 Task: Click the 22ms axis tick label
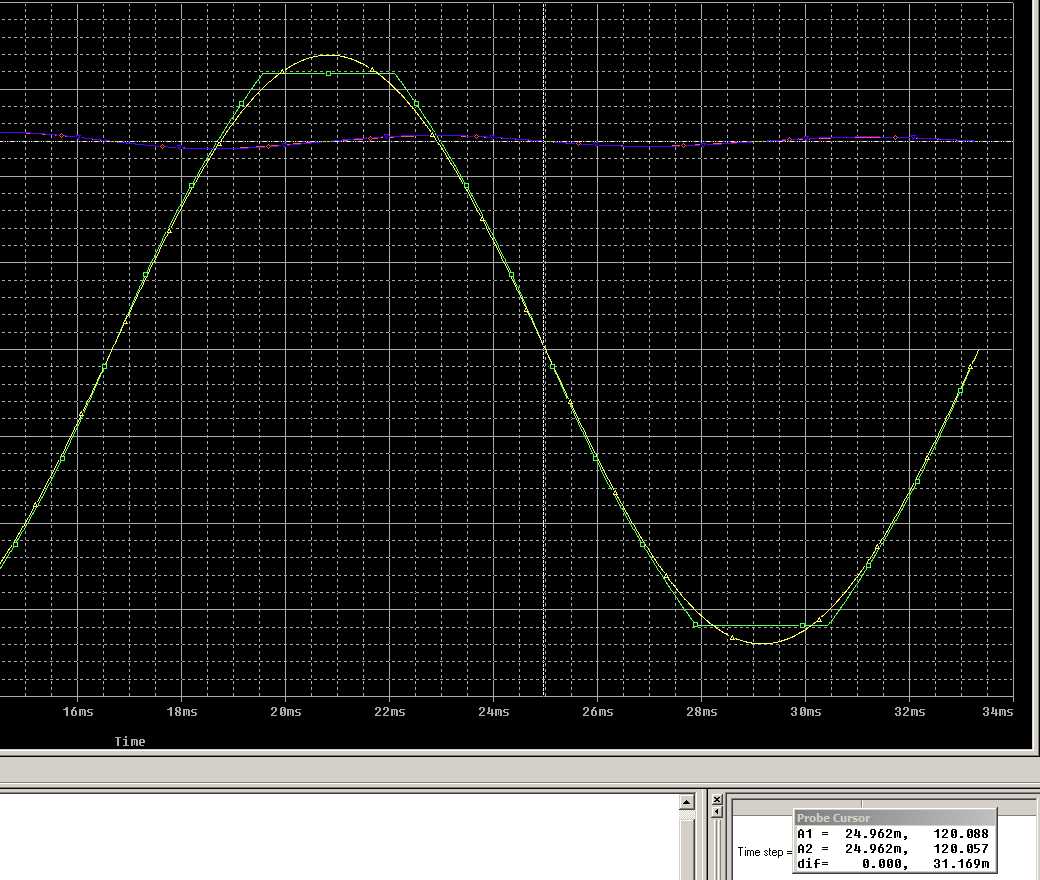click(390, 712)
